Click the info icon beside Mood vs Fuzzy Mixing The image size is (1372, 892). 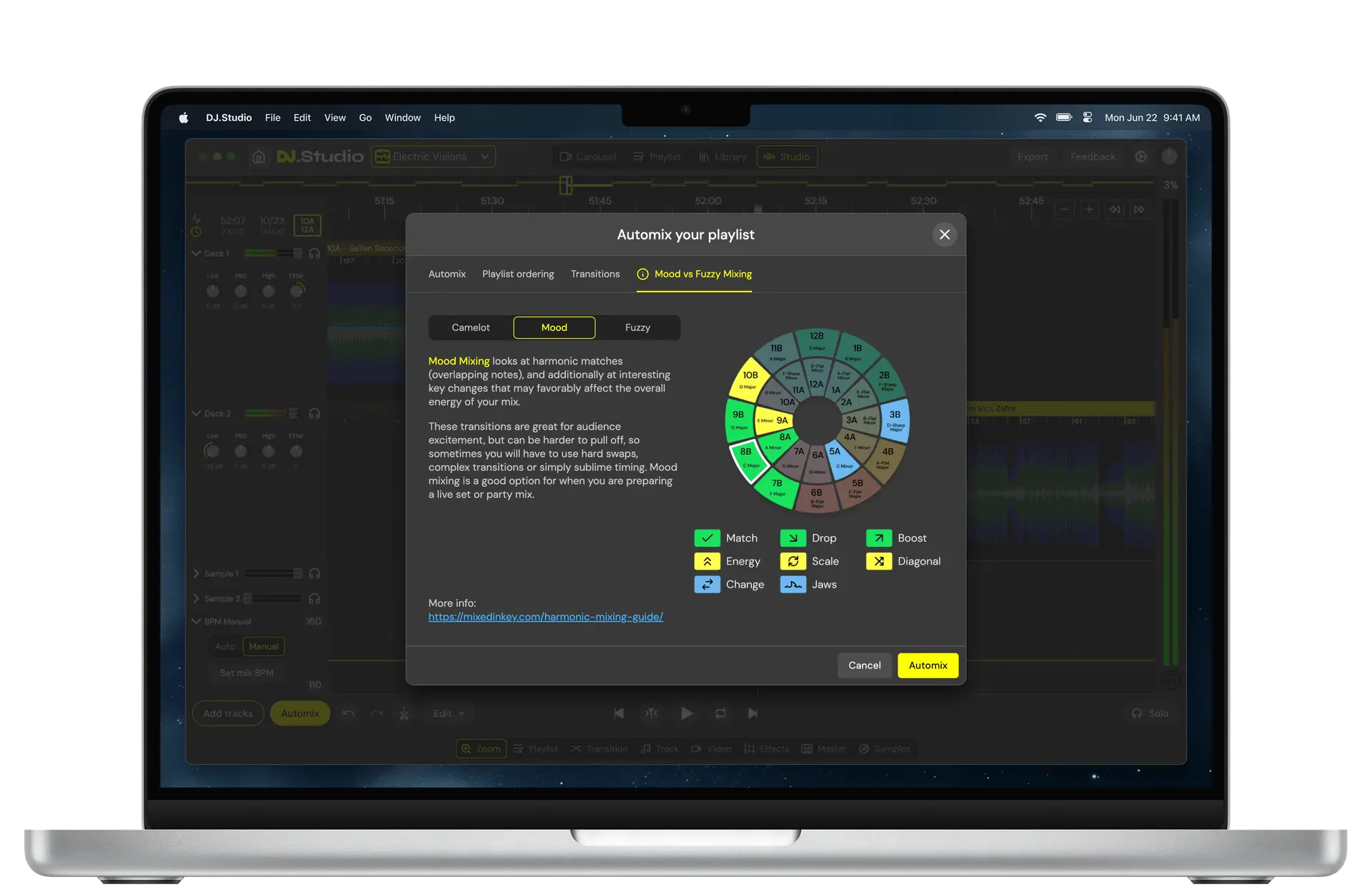click(x=642, y=274)
